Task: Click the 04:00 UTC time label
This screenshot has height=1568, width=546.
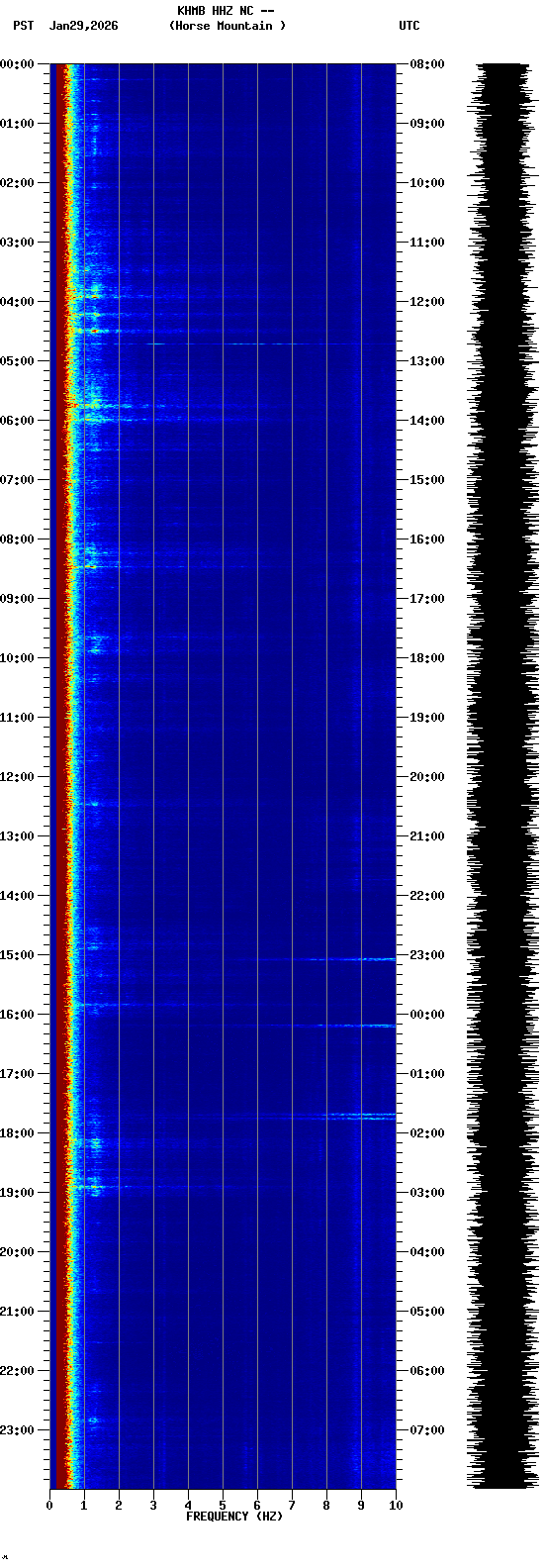Action: click(427, 1252)
